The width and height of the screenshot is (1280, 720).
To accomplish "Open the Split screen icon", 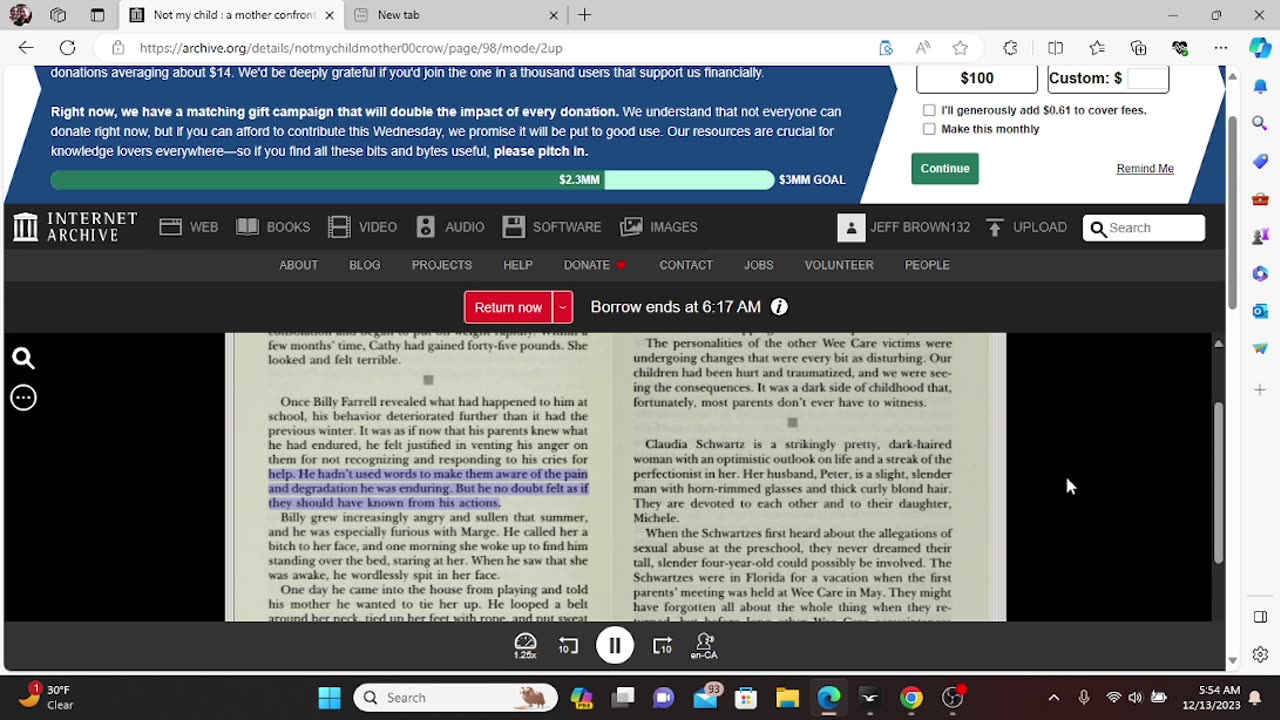I will 1055,48.
